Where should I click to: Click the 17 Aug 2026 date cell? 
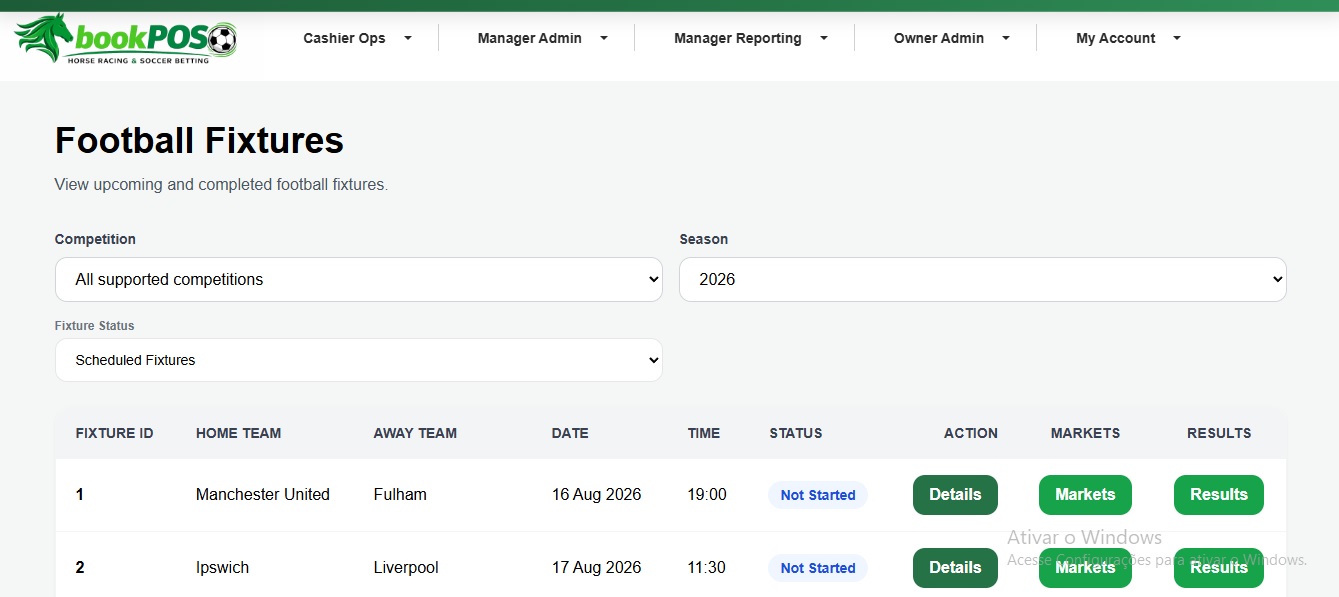(x=597, y=567)
